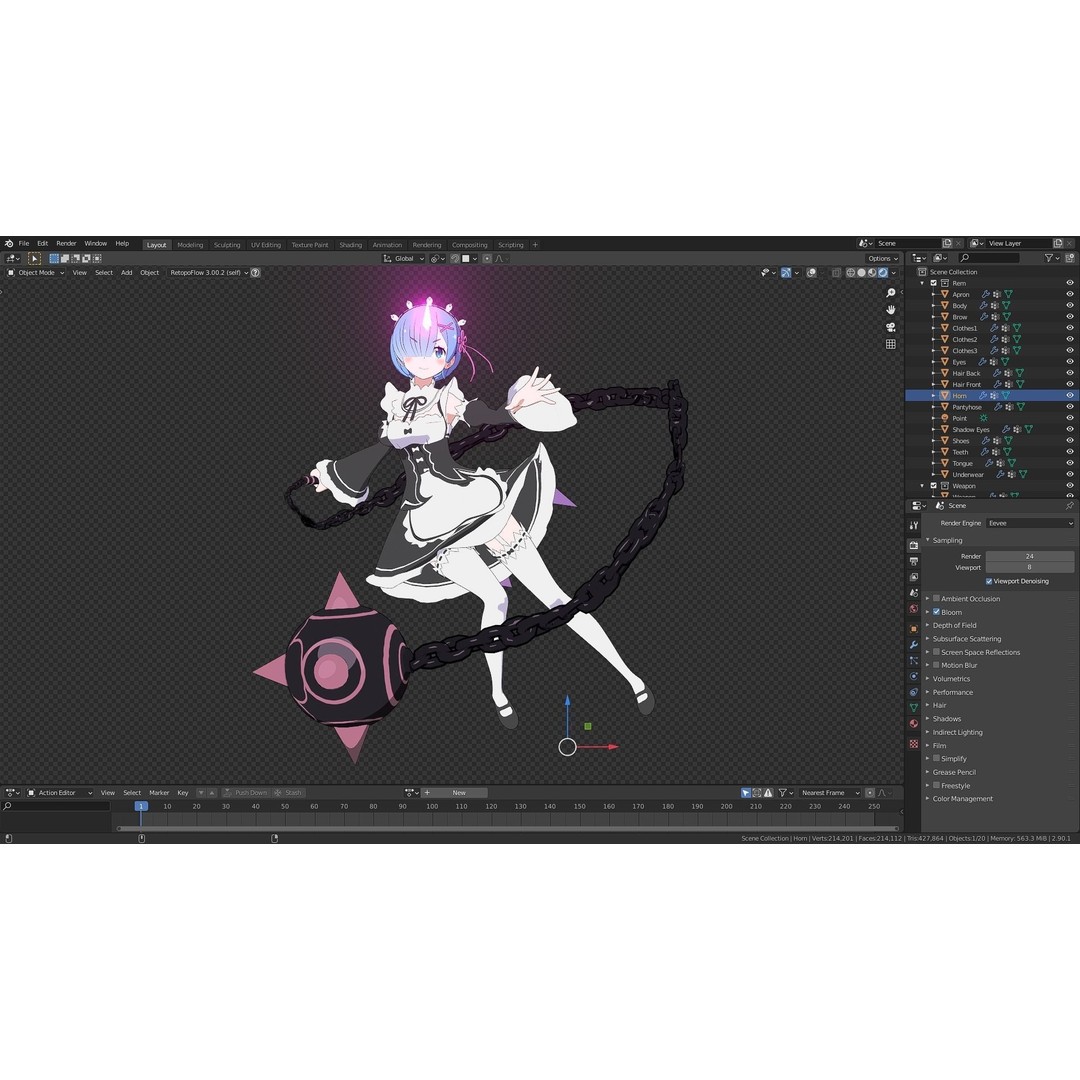Open the viewport Add menu
The height and width of the screenshot is (1080, 1080).
(x=127, y=273)
